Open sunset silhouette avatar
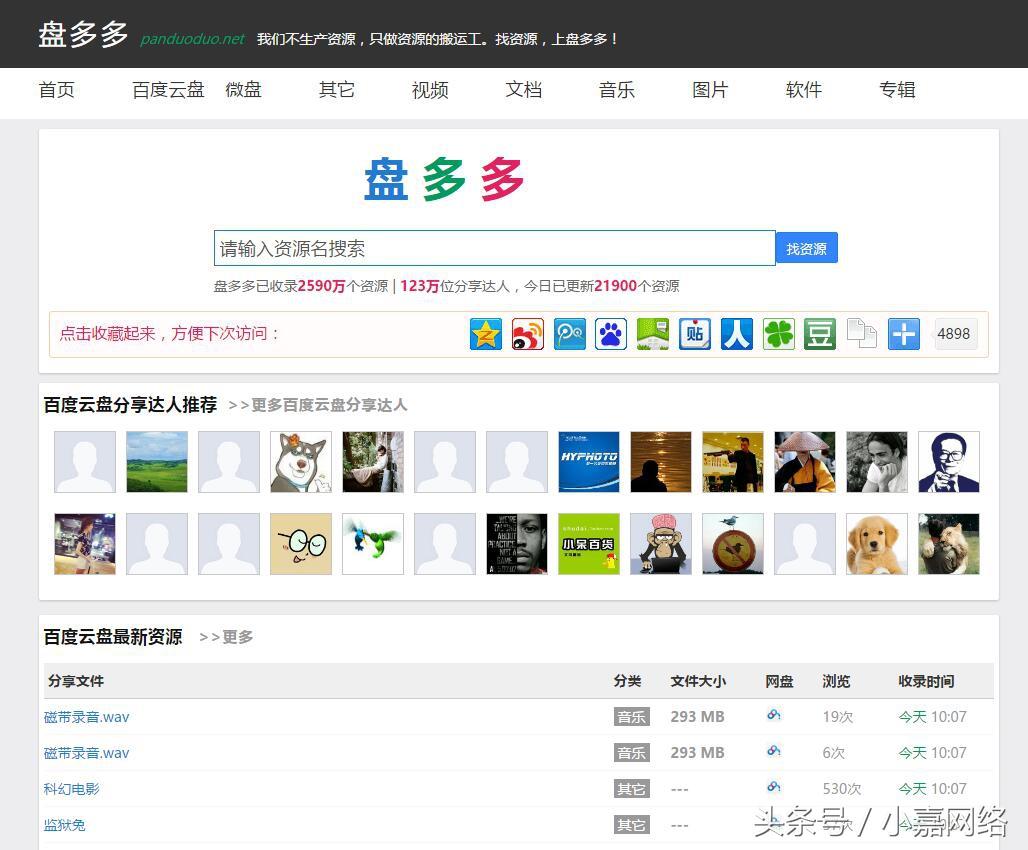Image resolution: width=1028 pixels, height=850 pixels. pyautogui.click(x=661, y=462)
